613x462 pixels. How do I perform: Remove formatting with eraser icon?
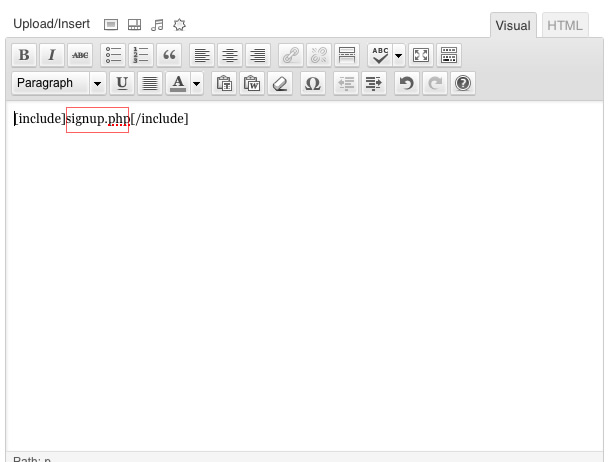280,83
